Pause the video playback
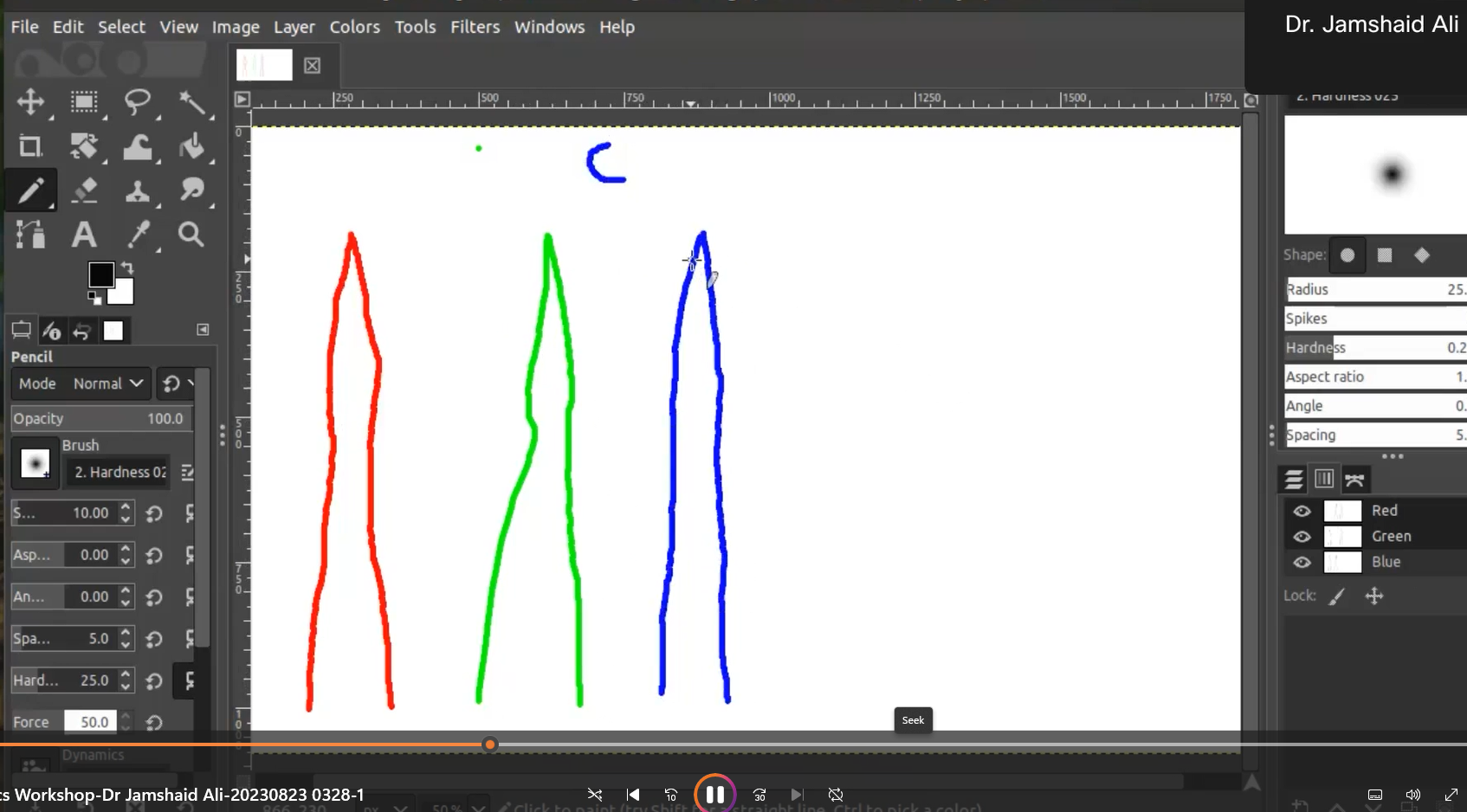Image resolution: width=1467 pixels, height=812 pixels. click(714, 794)
